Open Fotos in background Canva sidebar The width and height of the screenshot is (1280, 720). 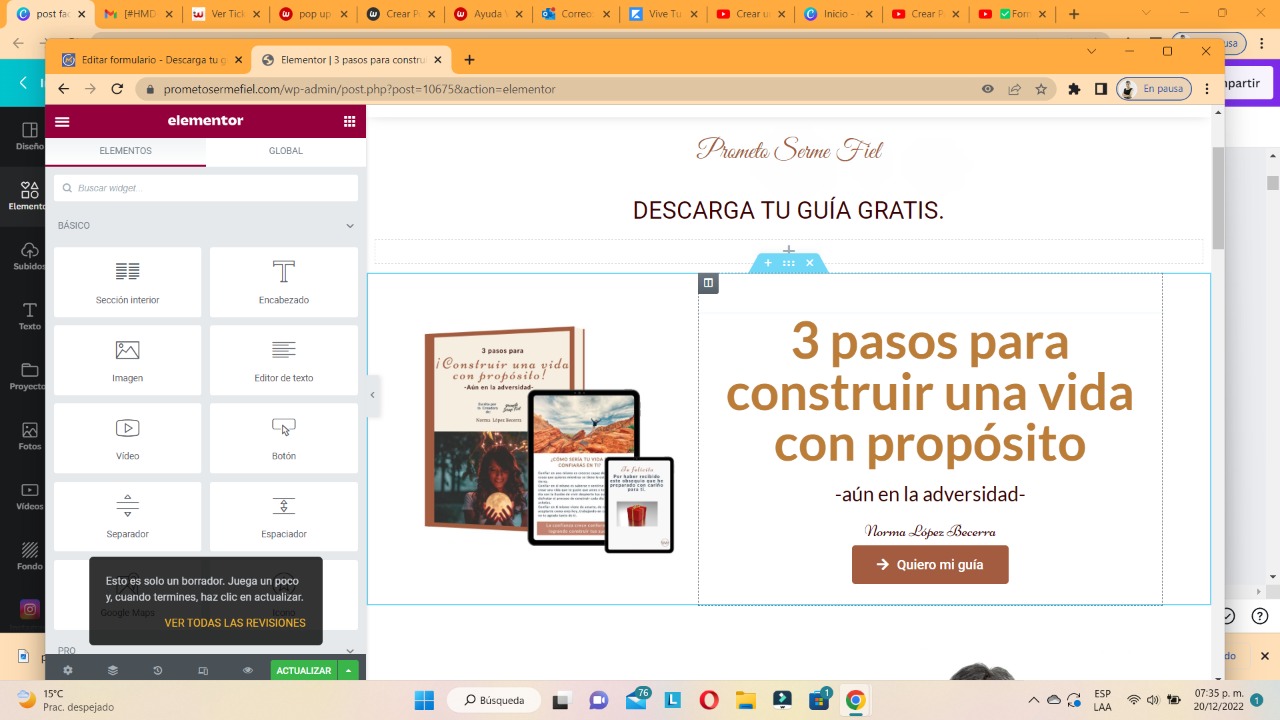[30, 436]
